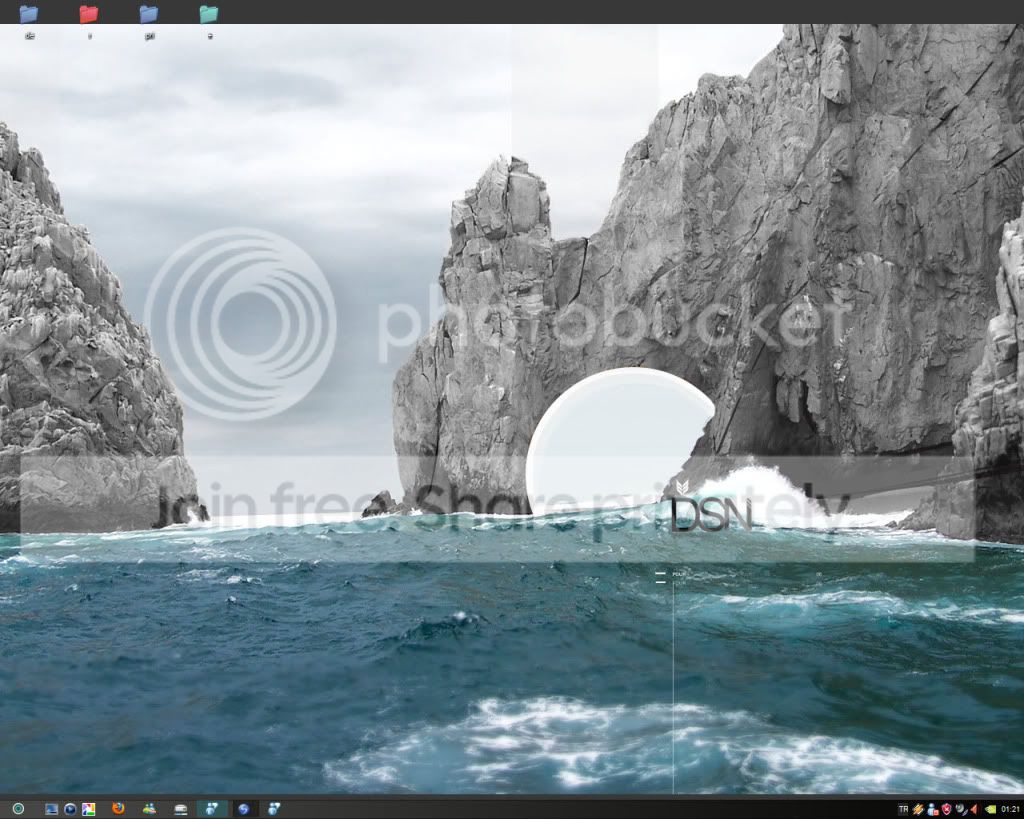Open the second blue folder beside the red one
The image size is (1024, 819).
tap(149, 14)
